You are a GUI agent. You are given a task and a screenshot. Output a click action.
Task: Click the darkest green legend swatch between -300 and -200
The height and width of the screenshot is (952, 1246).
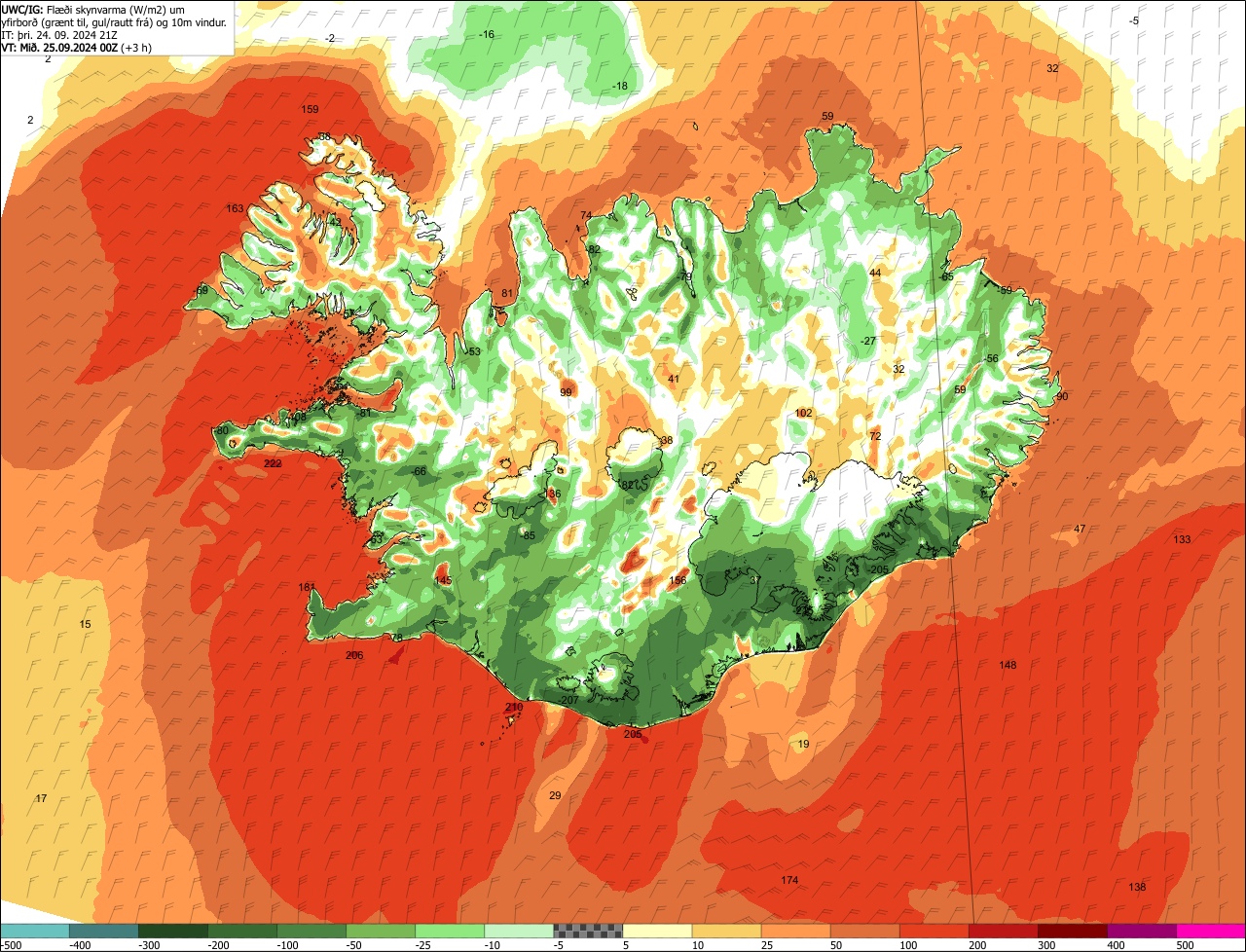[173, 931]
